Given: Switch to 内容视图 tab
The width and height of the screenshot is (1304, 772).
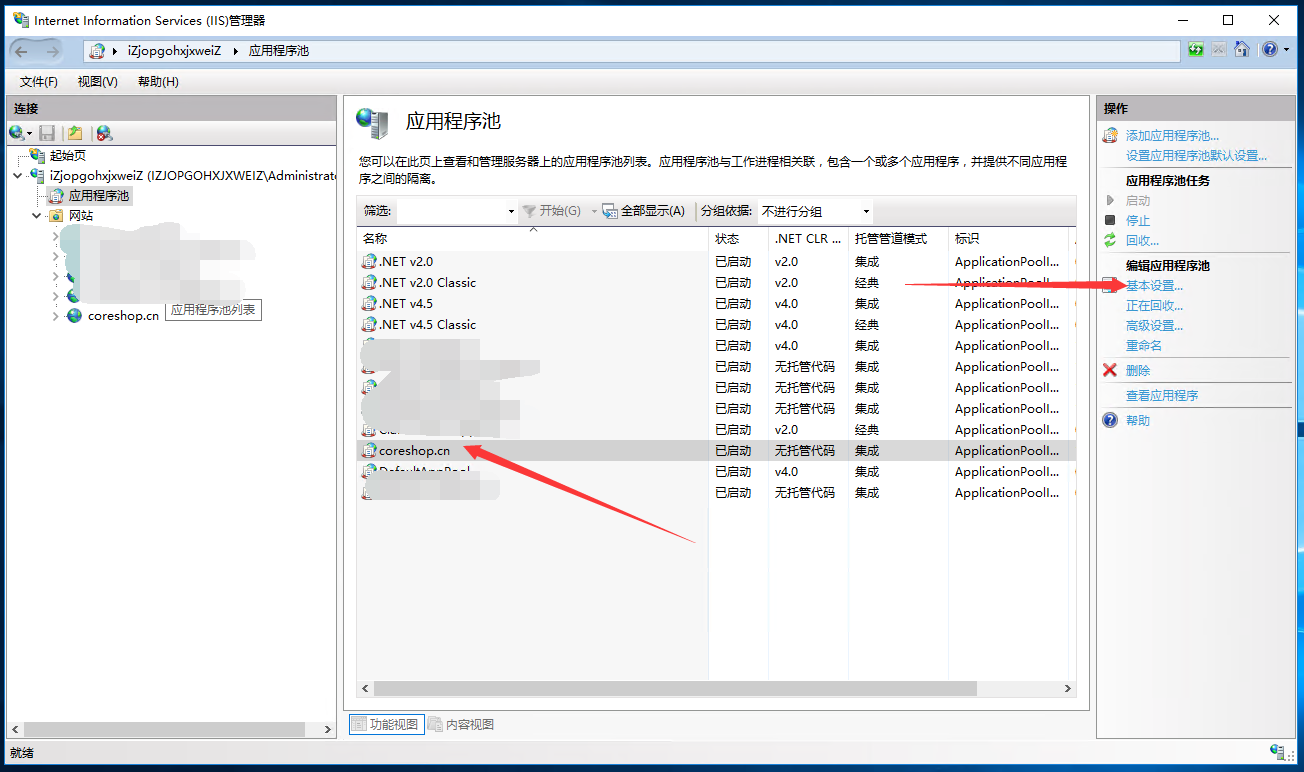Looking at the screenshot, I should (x=462, y=724).
